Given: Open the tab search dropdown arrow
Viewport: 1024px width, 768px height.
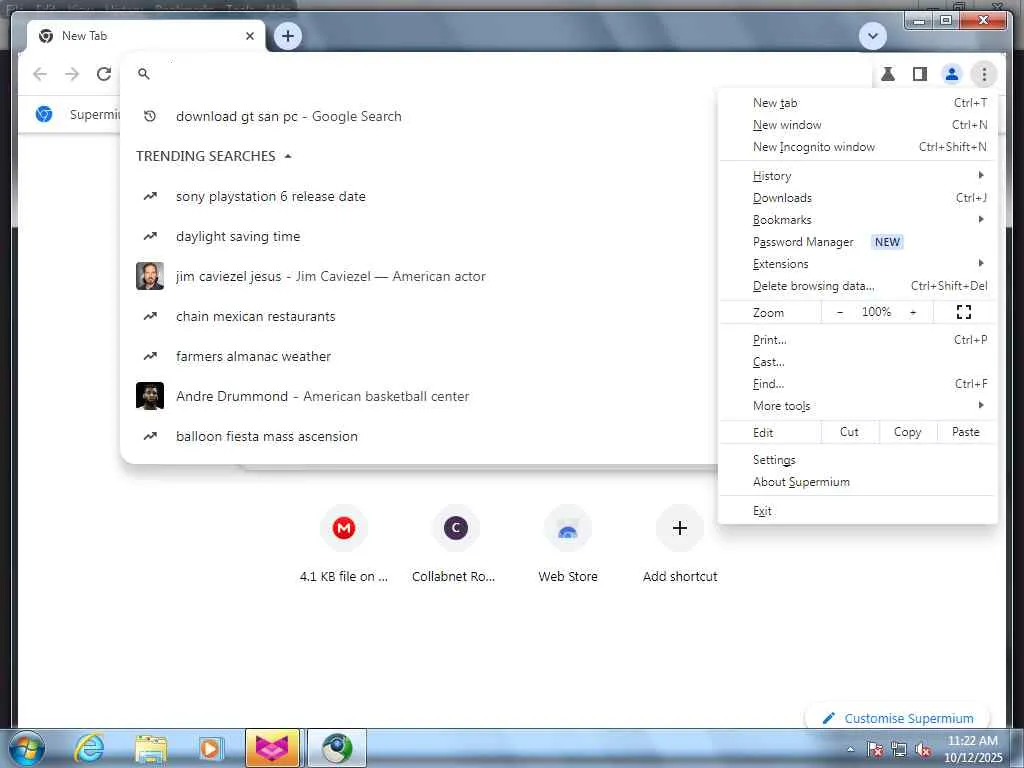Looking at the screenshot, I should (x=872, y=36).
